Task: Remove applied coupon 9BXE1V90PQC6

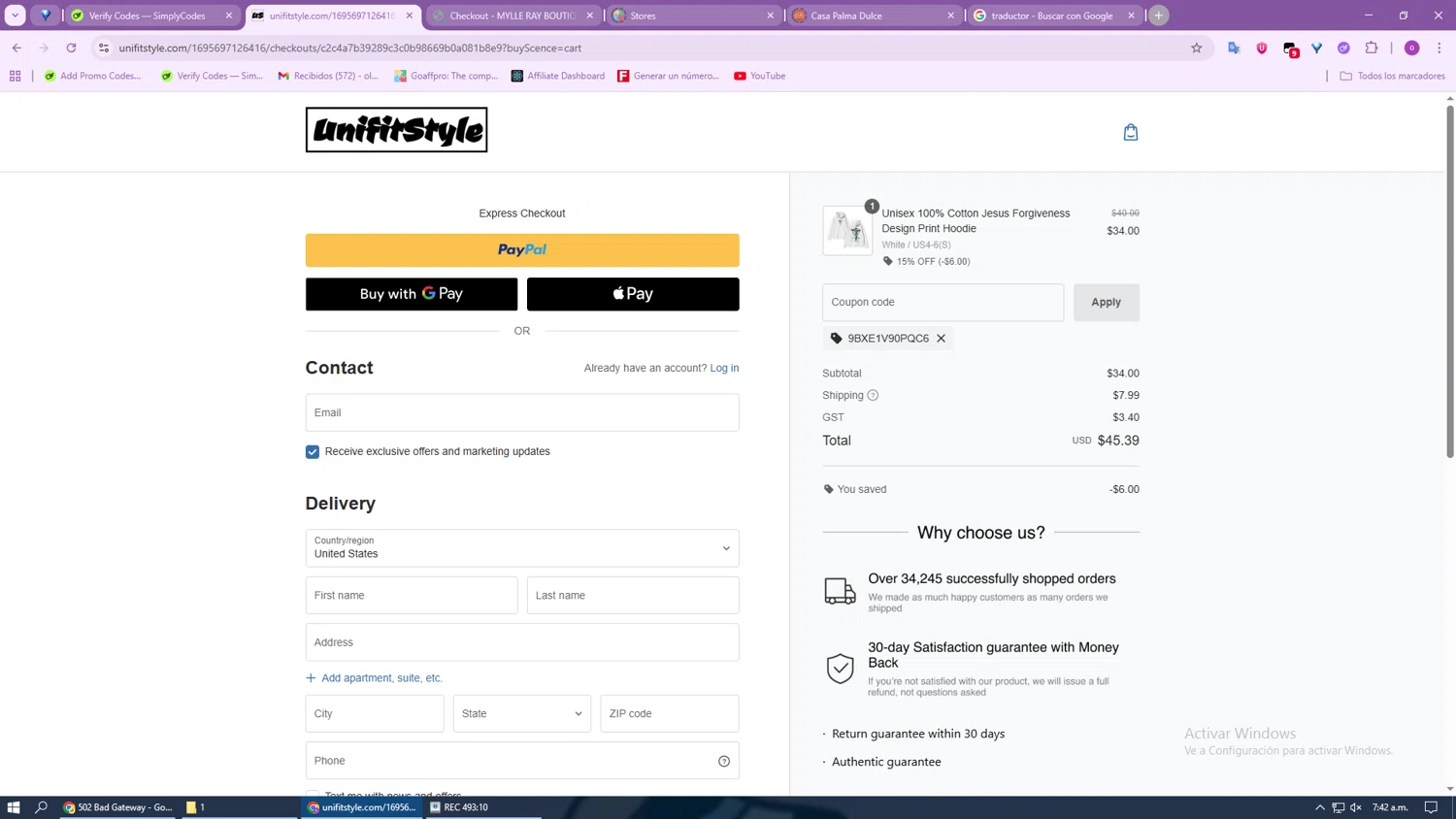Action: pos(941,339)
